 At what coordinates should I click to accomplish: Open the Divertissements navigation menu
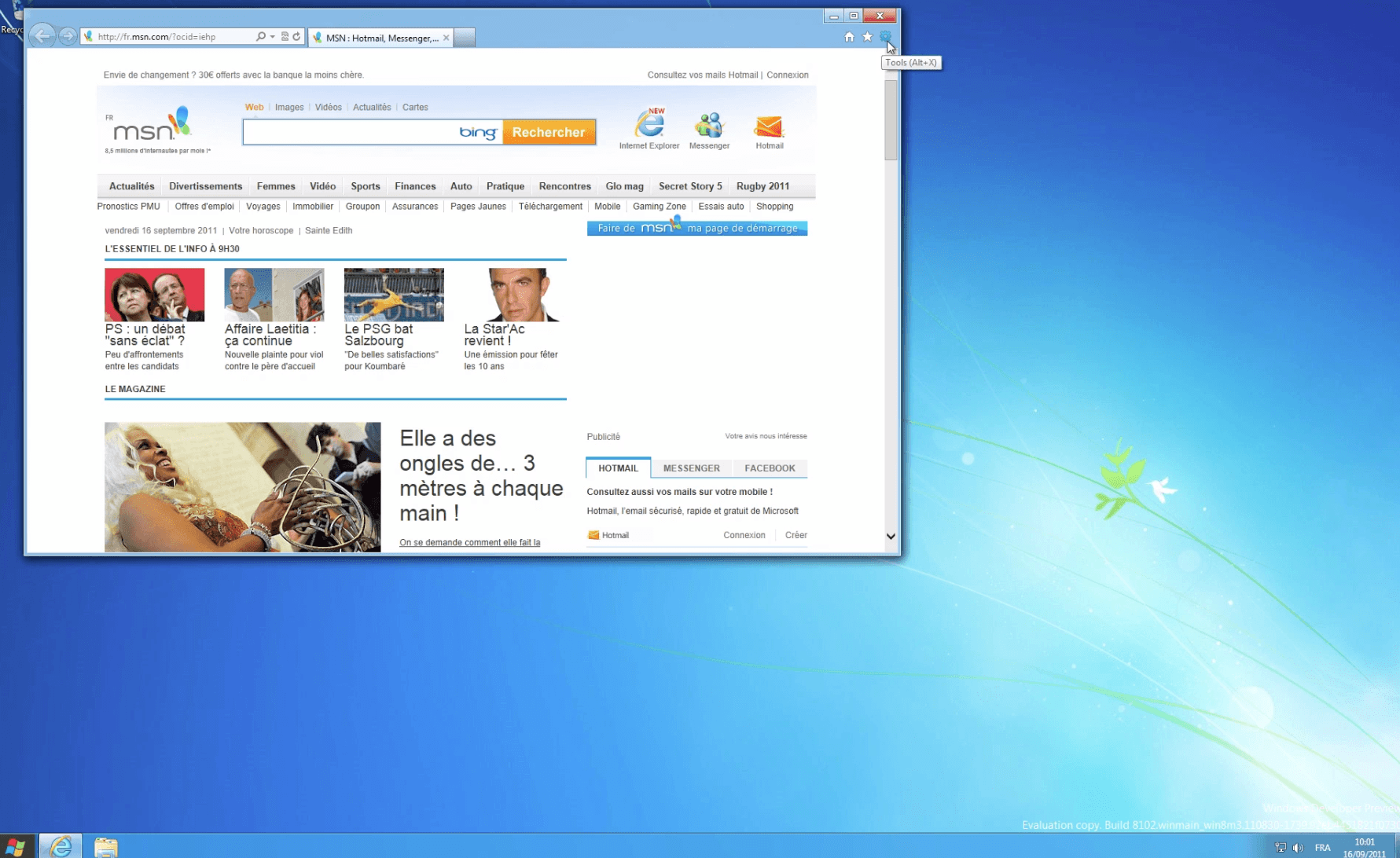pyautogui.click(x=205, y=186)
